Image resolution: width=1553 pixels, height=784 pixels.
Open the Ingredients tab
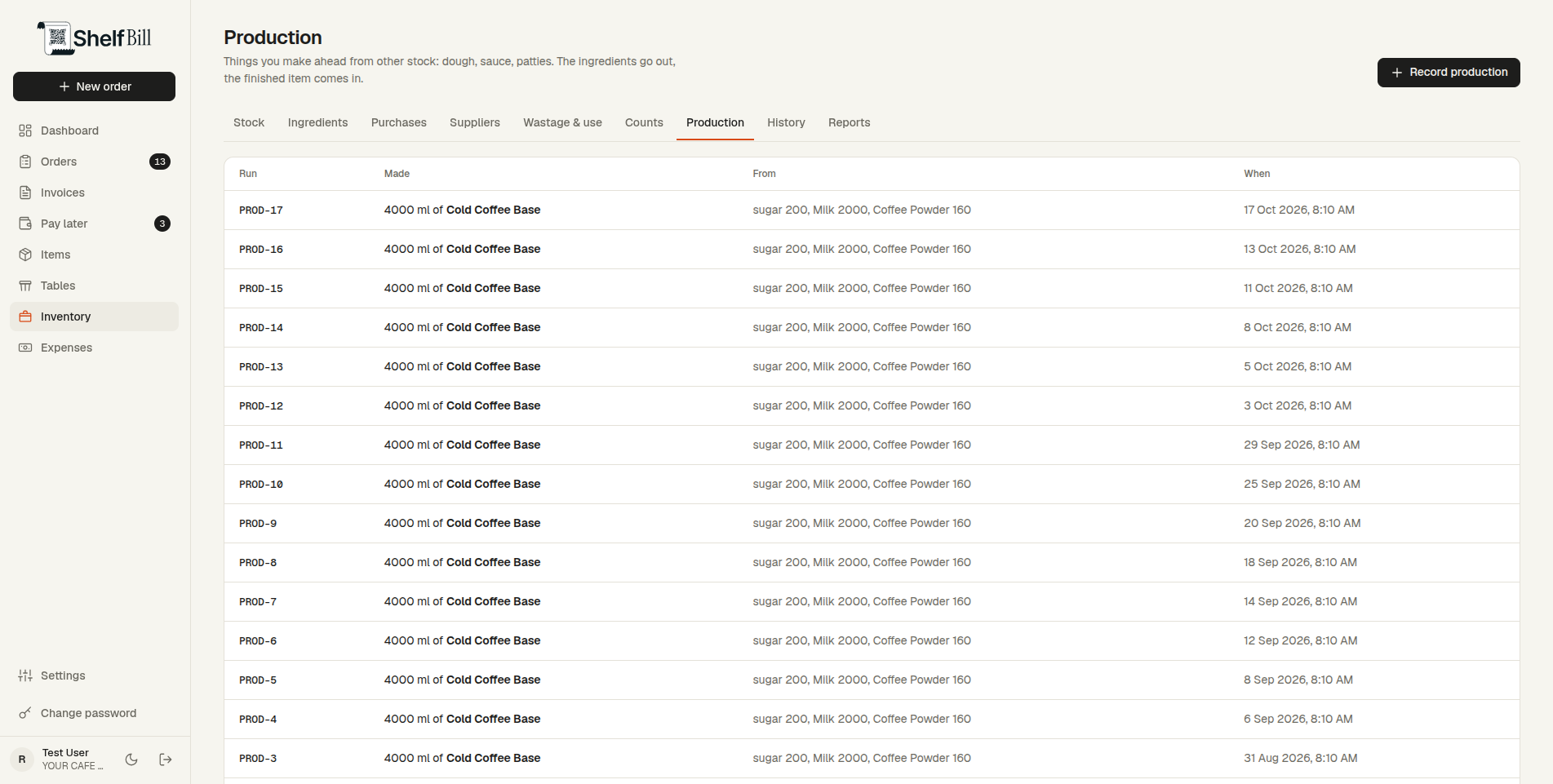[x=317, y=122]
